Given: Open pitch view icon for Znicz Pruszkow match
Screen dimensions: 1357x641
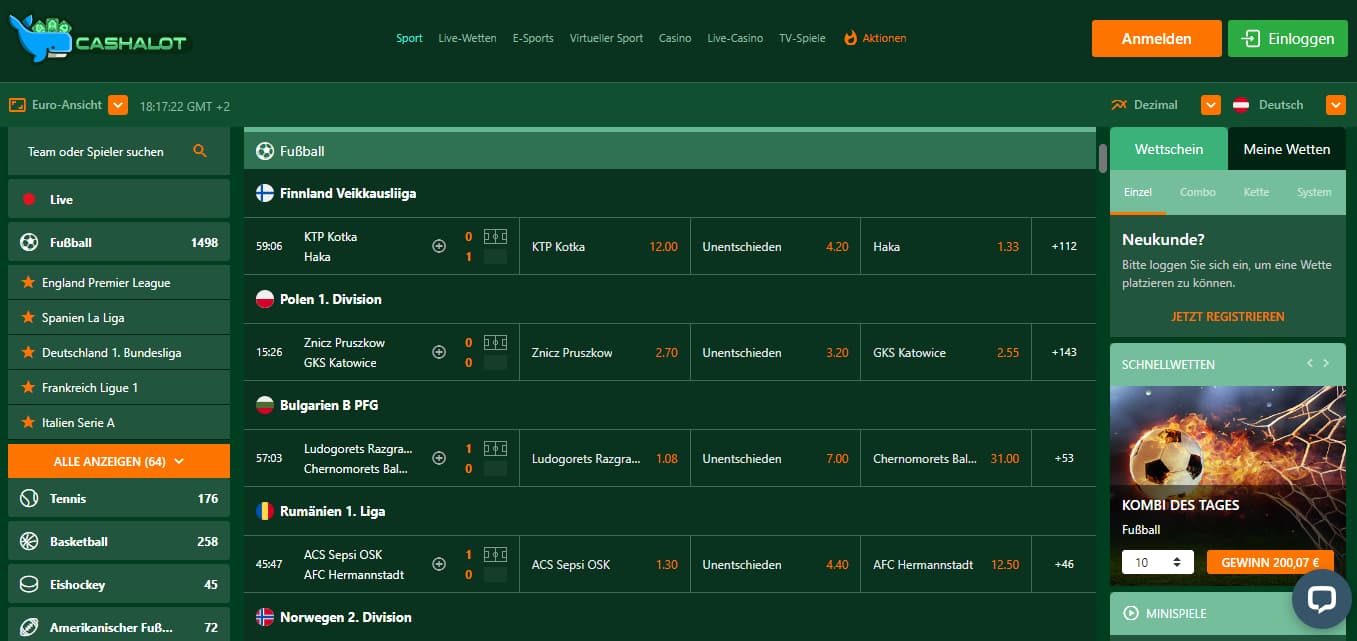Looking at the screenshot, I should (495, 343).
